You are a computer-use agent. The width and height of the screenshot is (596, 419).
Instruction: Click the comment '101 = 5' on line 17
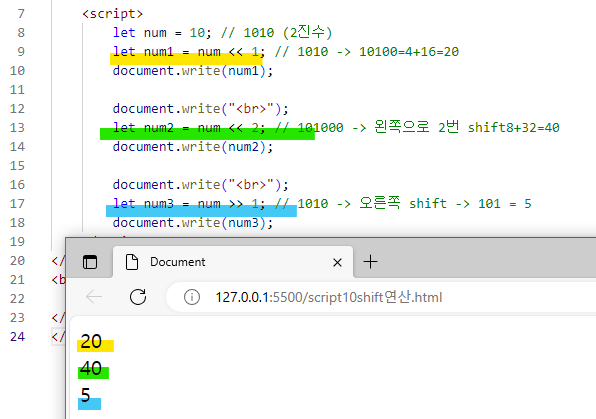coord(504,204)
